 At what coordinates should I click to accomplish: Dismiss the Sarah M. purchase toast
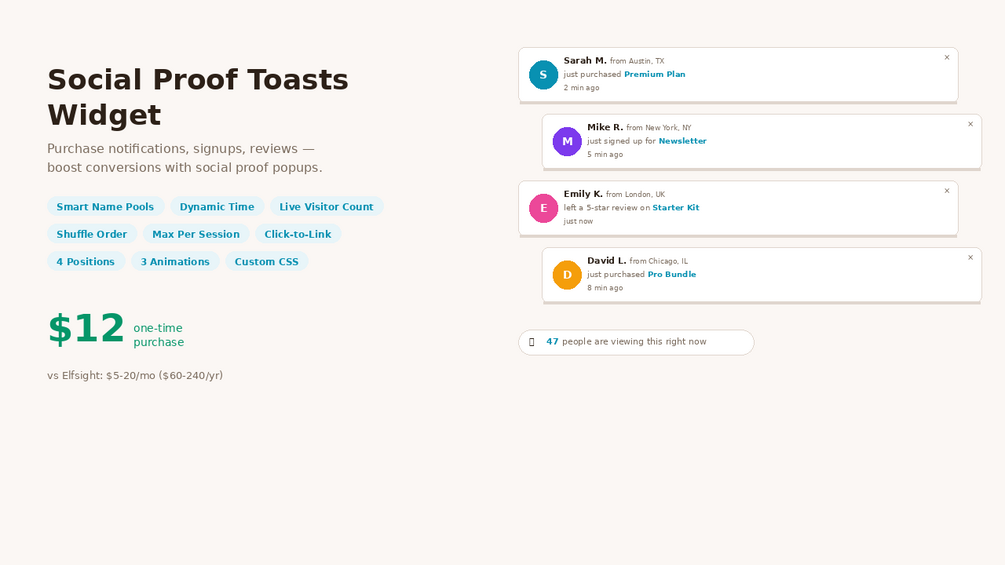(x=947, y=58)
